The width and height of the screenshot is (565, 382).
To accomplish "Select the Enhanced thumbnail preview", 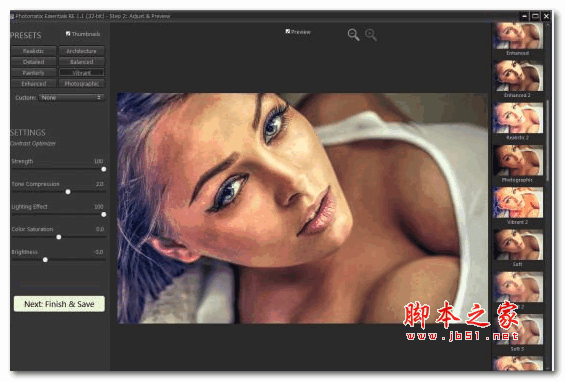I will [518, 36].
